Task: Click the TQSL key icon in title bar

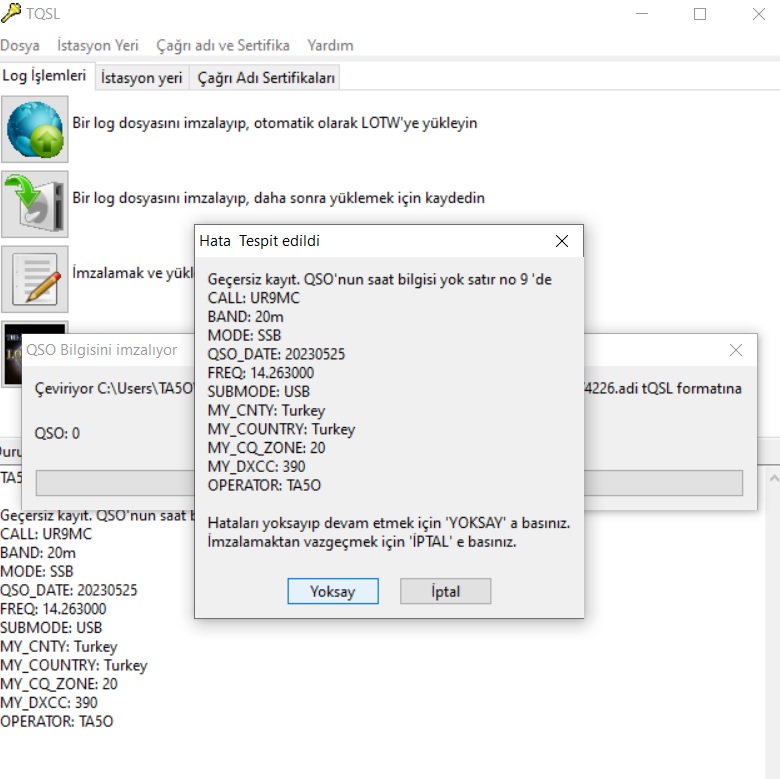Action: 11,13
